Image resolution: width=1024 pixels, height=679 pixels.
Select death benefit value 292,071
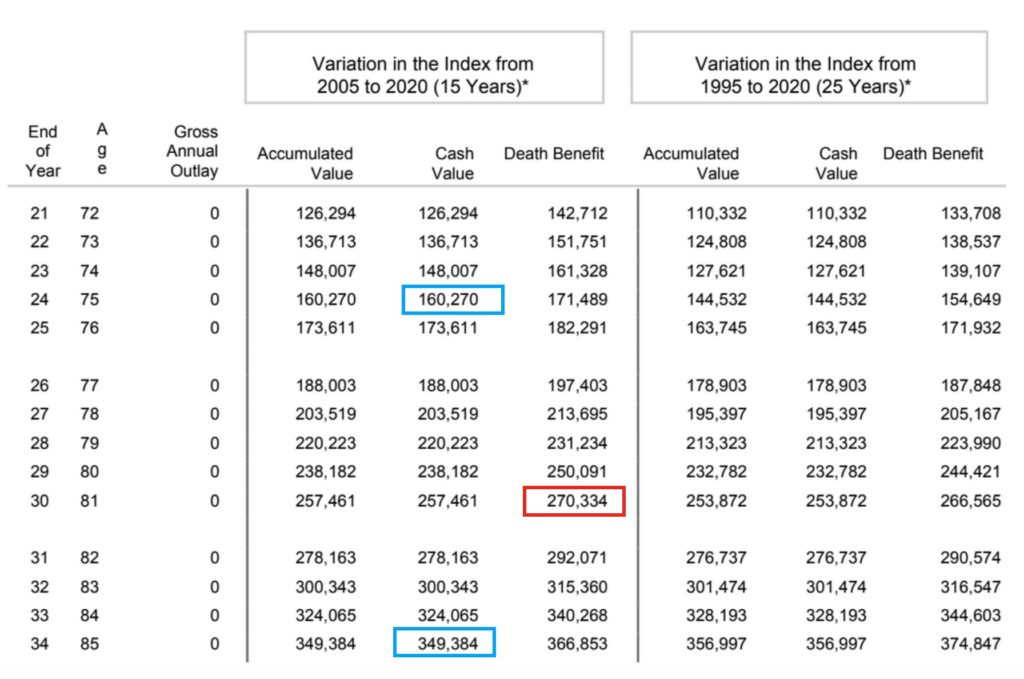(x=576, y=558)
